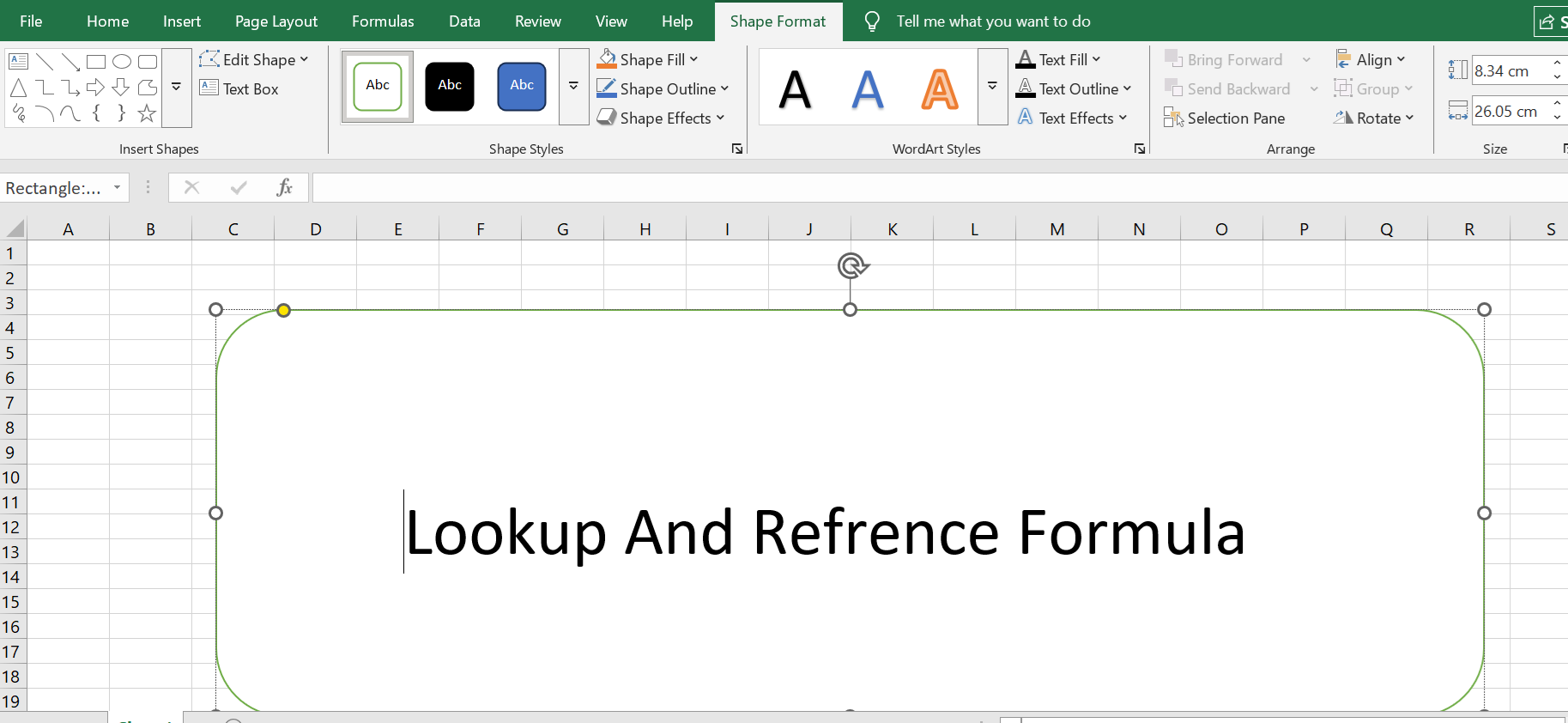Pick the five-point star shape
The height and width of the screenshot is (723, 1568).
tap(147, 113)
